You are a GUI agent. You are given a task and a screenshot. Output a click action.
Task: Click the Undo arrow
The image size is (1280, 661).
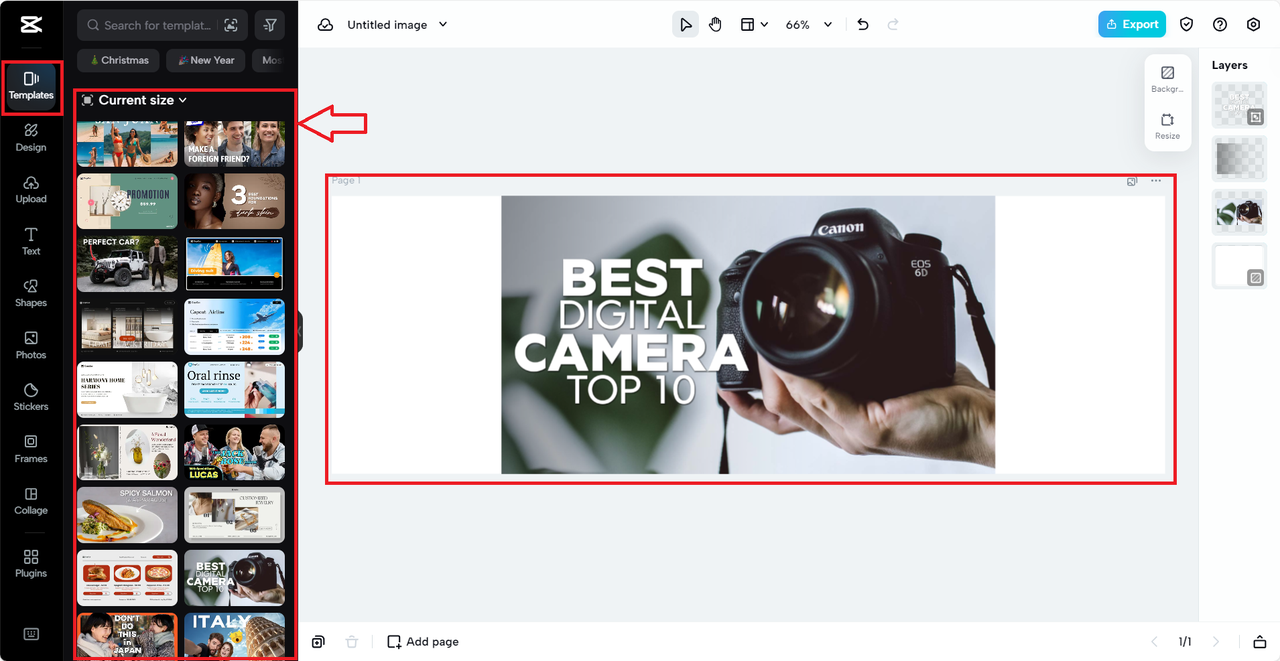point(863,25)
